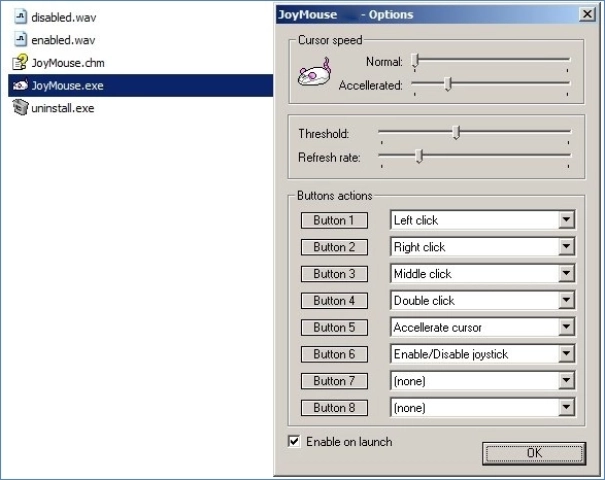This screenshot has height=480, width=605.
Task: Open Button 7 action dropdown
Action: pos(566,380)
